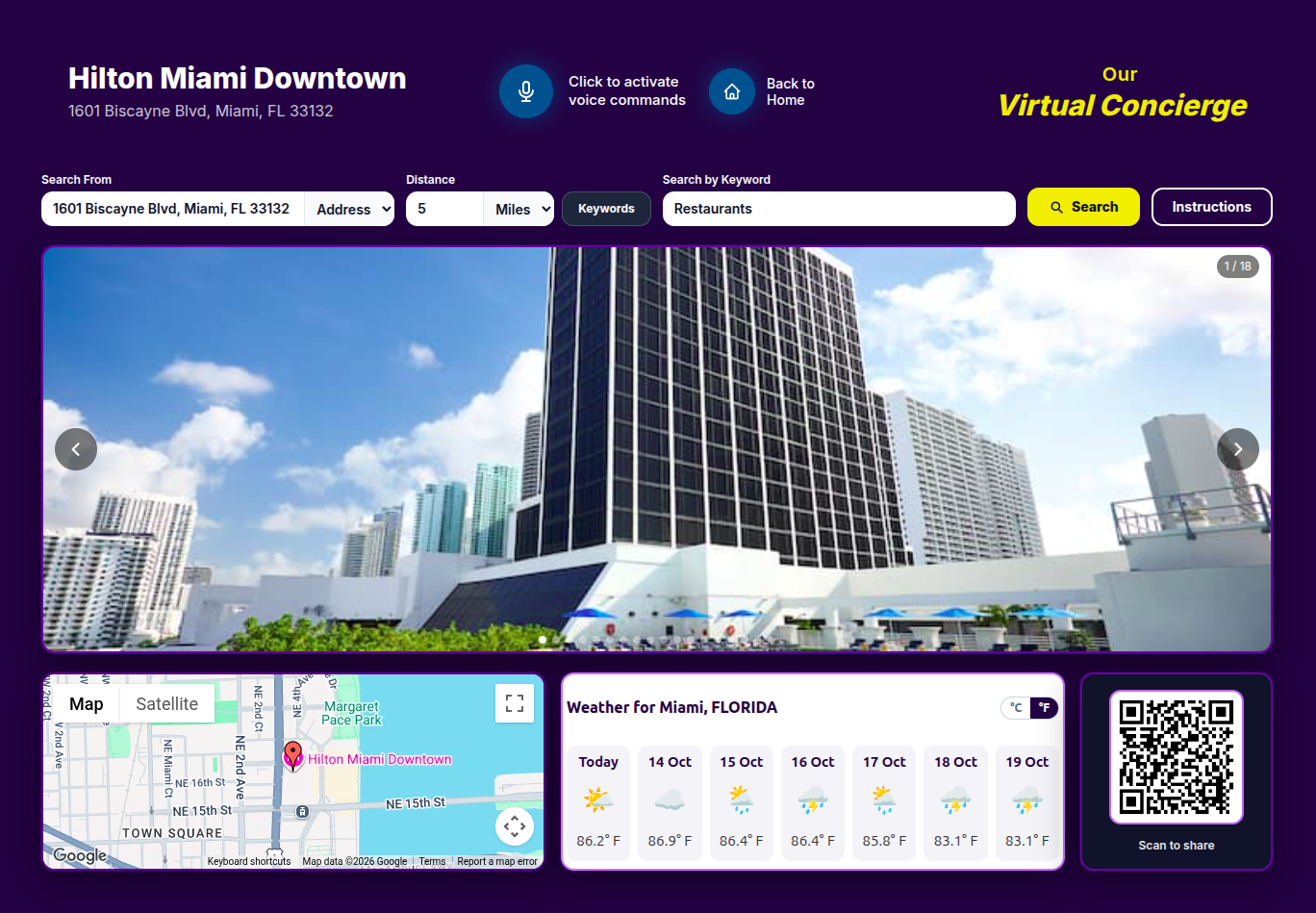Click the Margaret Pace Park map label
This screenshot has height=913, width=1316.
352,713
